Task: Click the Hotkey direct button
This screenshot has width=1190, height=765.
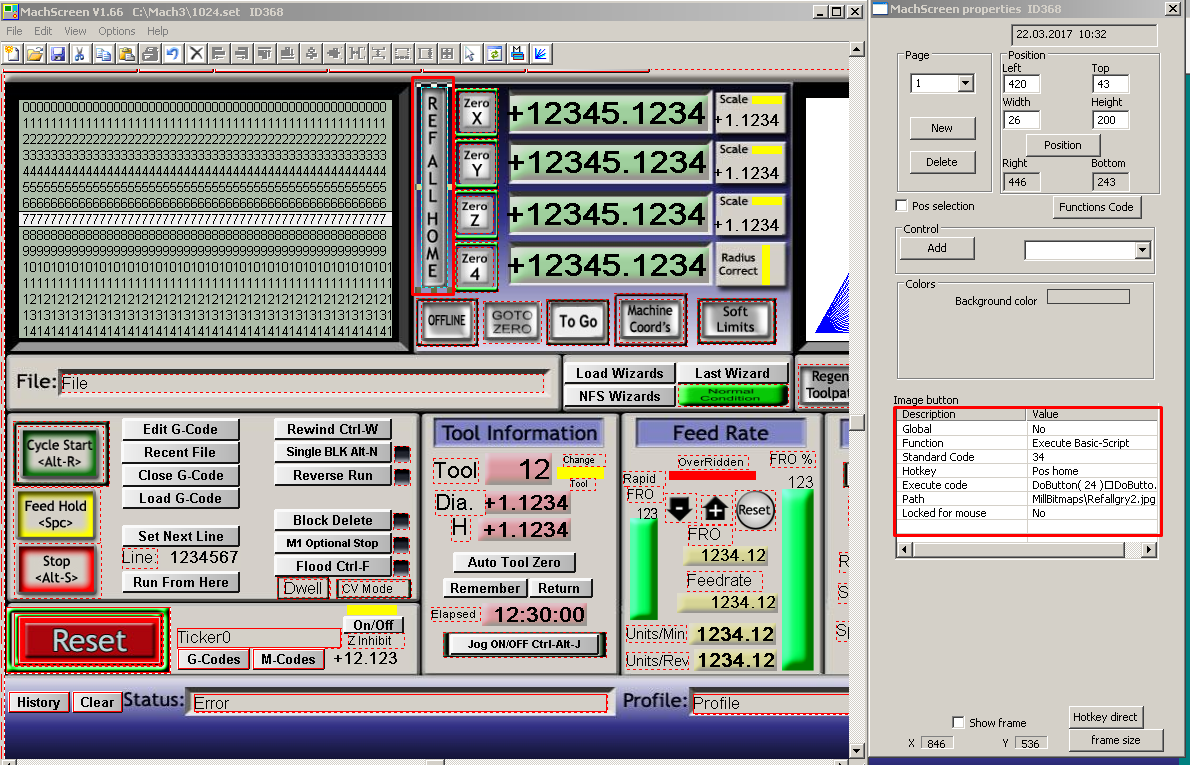Action: click(1105, 717)
